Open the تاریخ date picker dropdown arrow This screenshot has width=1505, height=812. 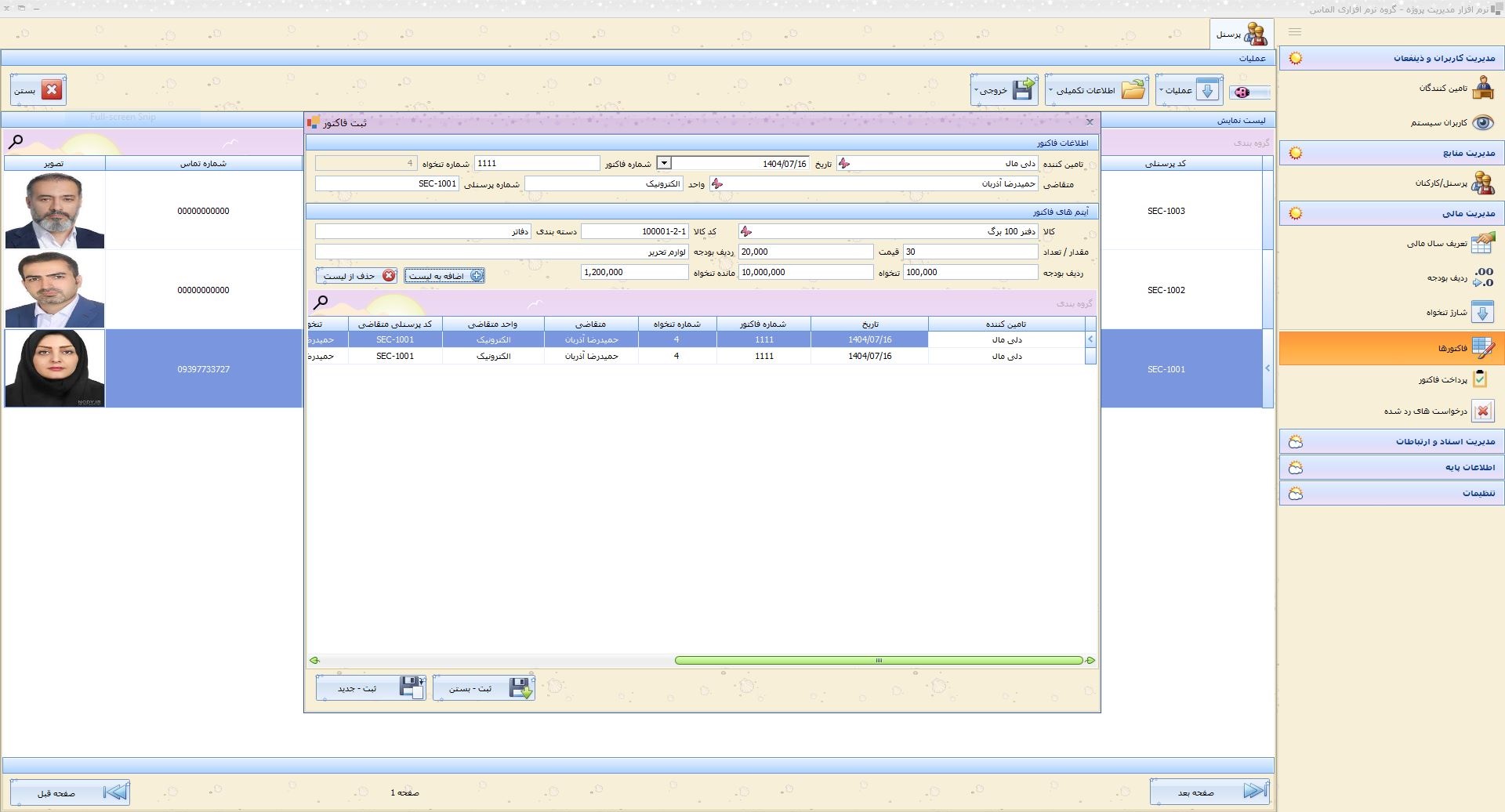coord(664,164)
